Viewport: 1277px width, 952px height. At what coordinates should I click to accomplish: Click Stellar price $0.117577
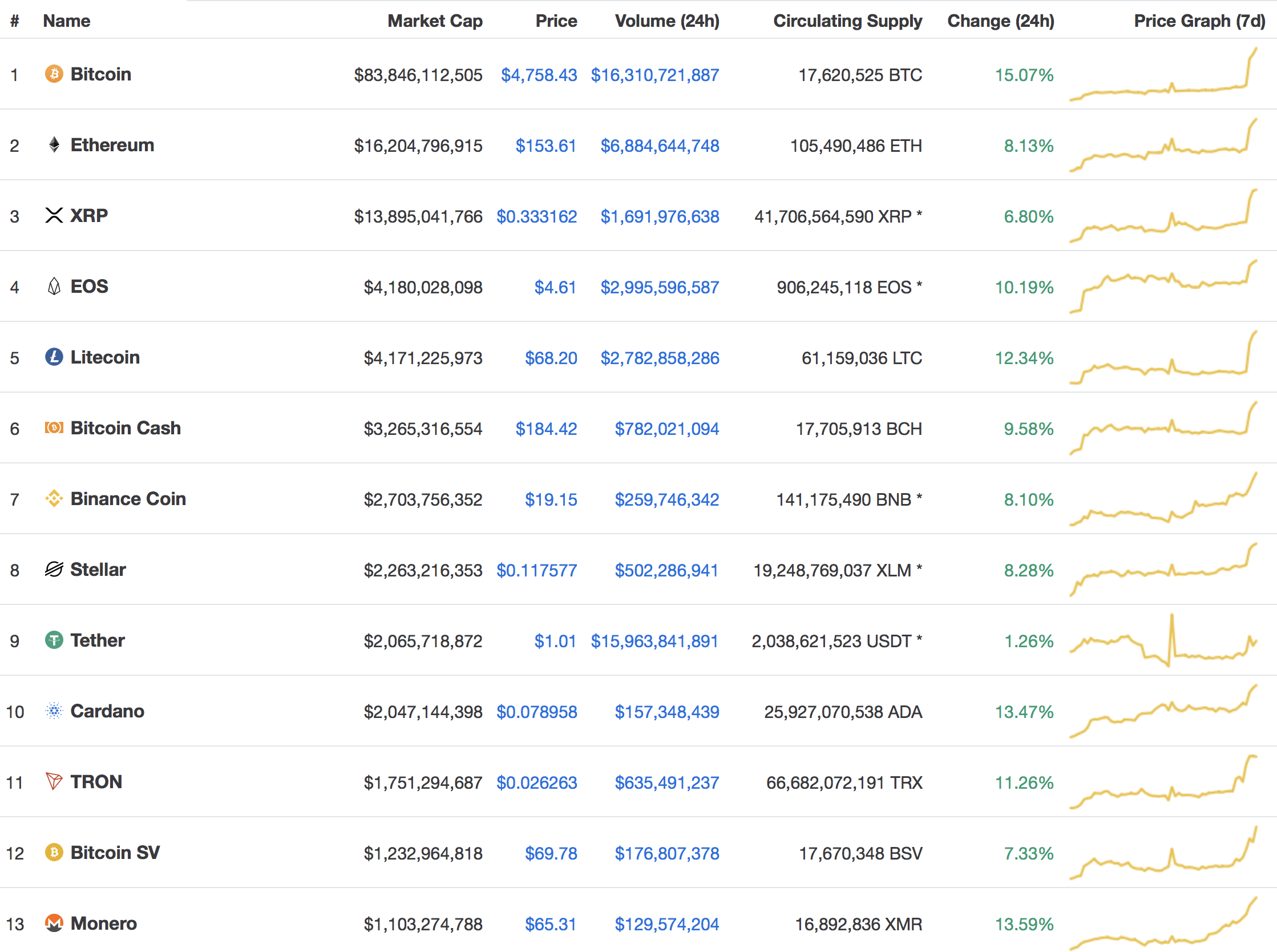pos(536,571)
